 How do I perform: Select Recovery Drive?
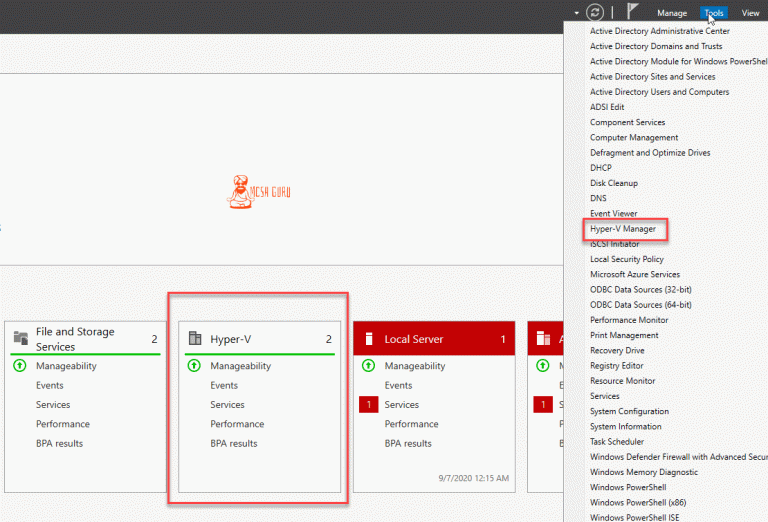617,350
